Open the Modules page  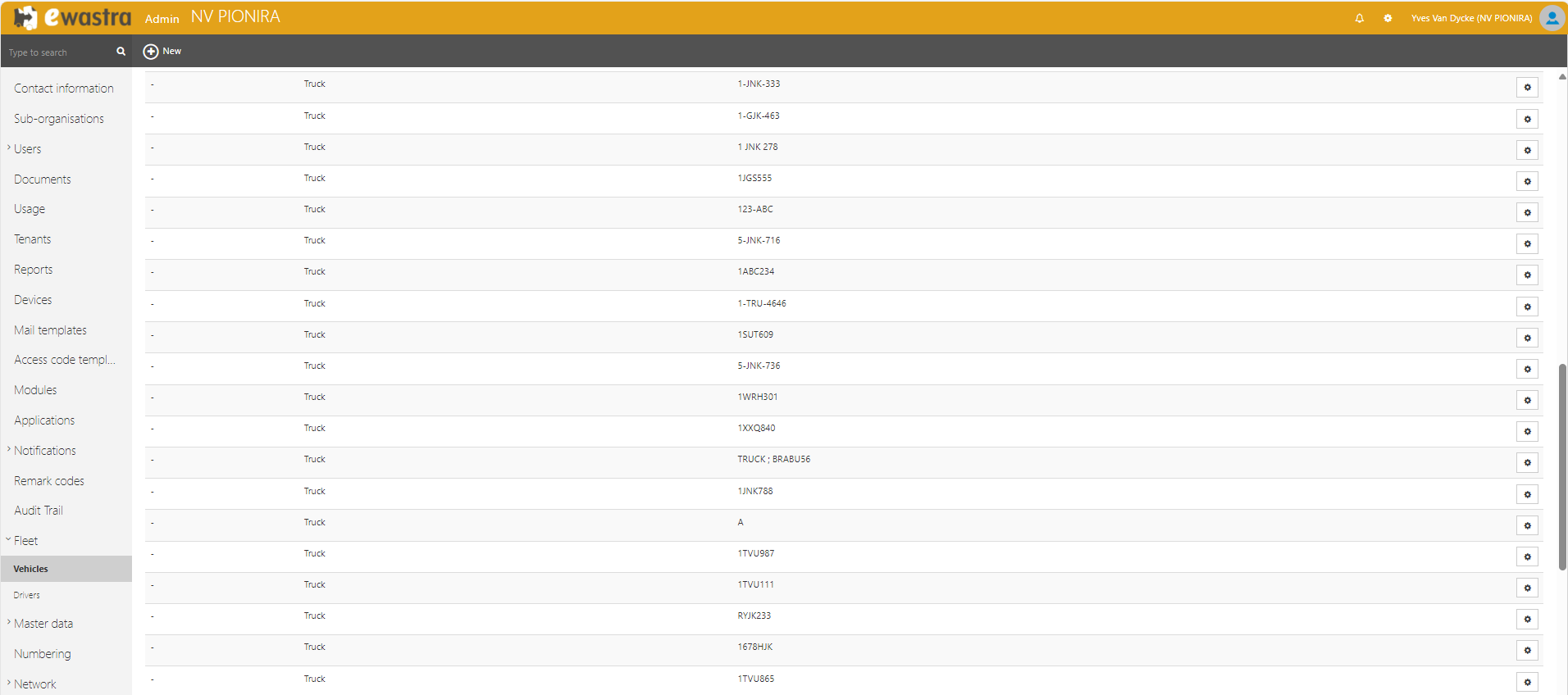click(x=35, y=390)
